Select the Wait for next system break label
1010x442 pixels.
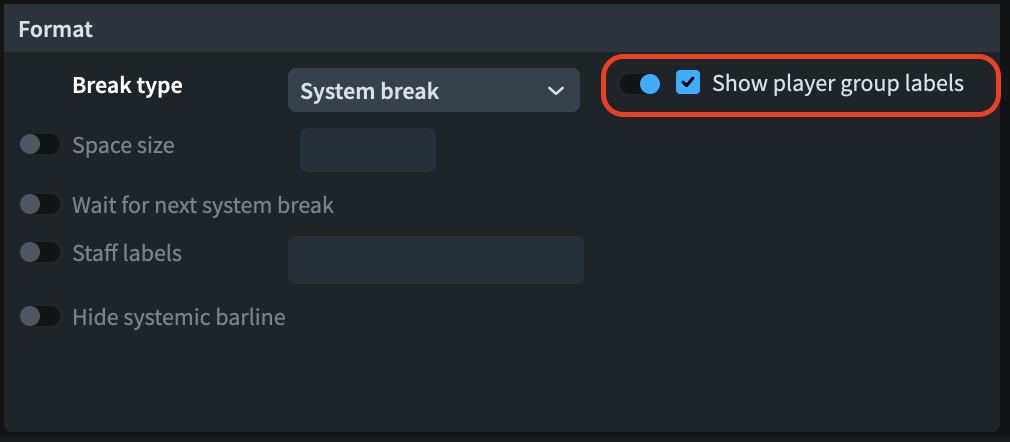click(x=202, y=205)
